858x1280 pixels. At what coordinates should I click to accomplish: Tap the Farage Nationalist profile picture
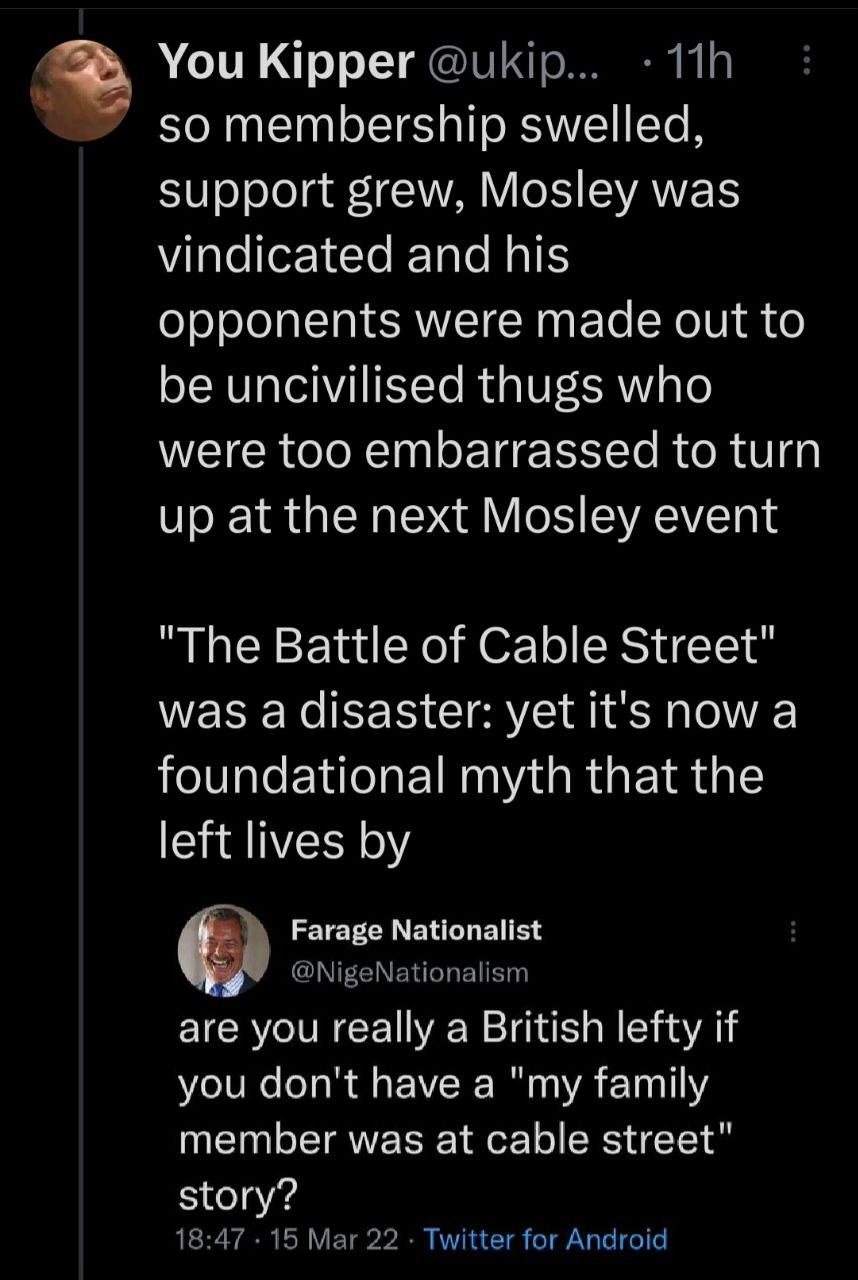223,951
